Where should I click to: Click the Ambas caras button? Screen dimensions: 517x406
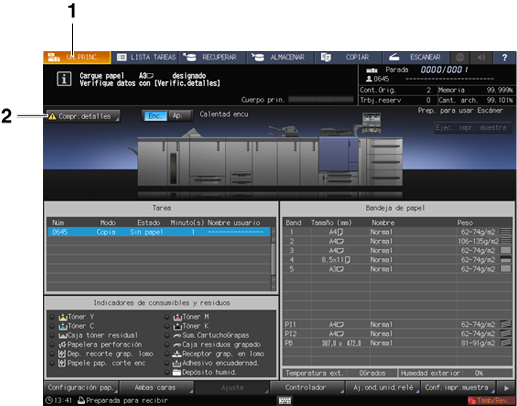tap(156, 388)
